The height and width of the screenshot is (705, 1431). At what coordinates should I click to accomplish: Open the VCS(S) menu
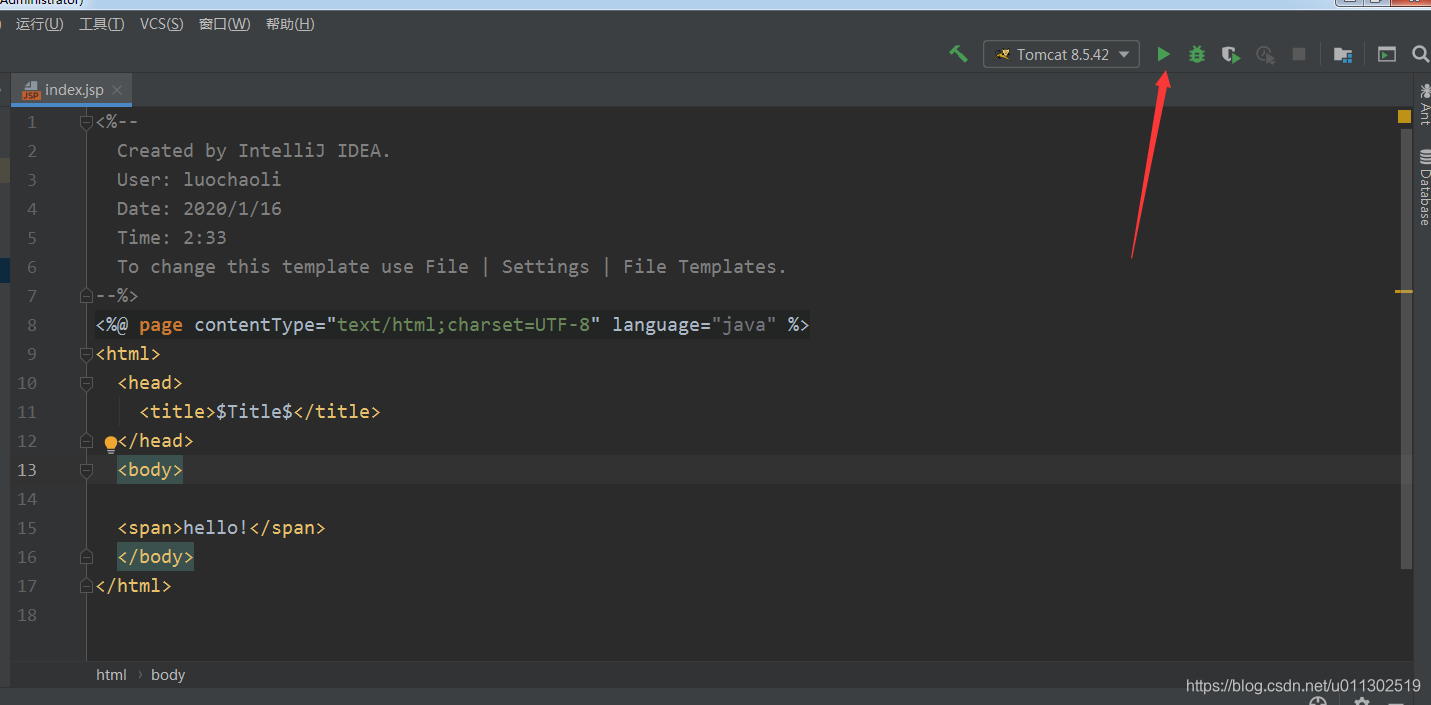[161, 24]
